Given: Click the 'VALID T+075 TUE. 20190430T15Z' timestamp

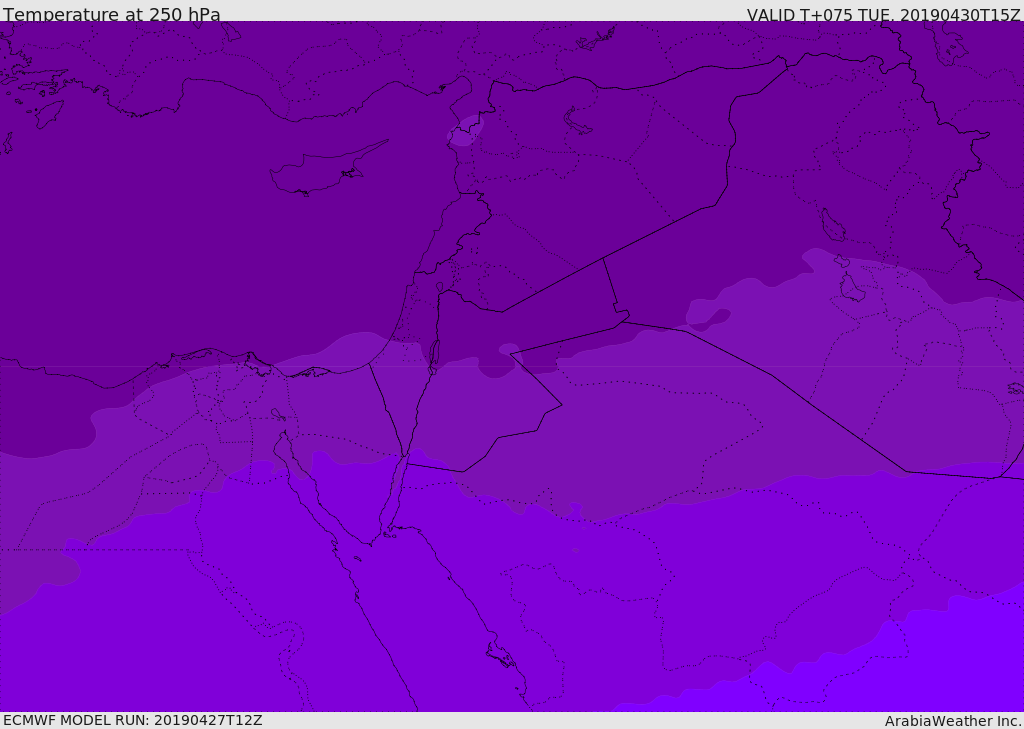Looking at the screenshot, I should [x=884, y=15].
